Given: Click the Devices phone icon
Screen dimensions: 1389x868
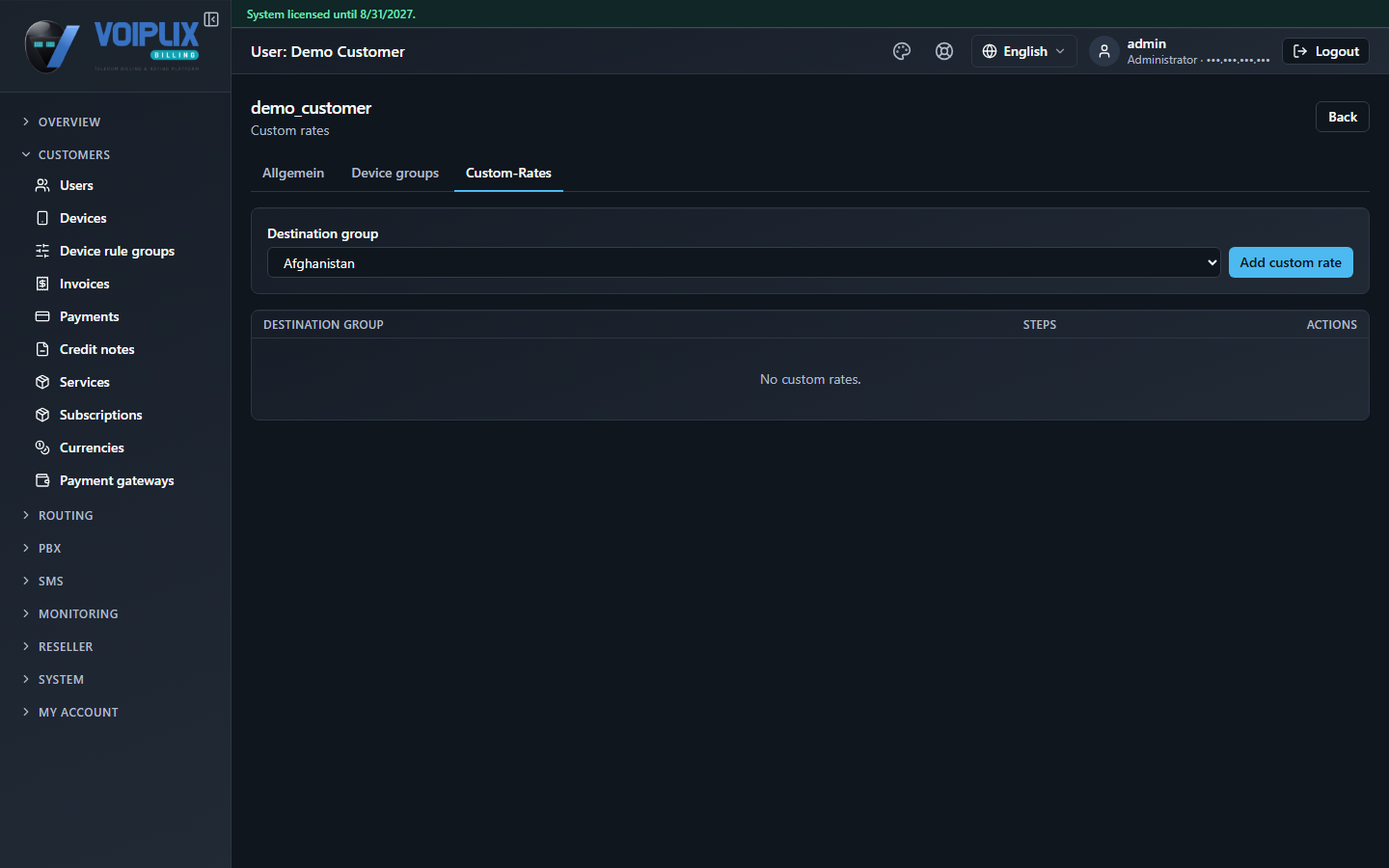Looking at the screenshot, I should [42, 218].
